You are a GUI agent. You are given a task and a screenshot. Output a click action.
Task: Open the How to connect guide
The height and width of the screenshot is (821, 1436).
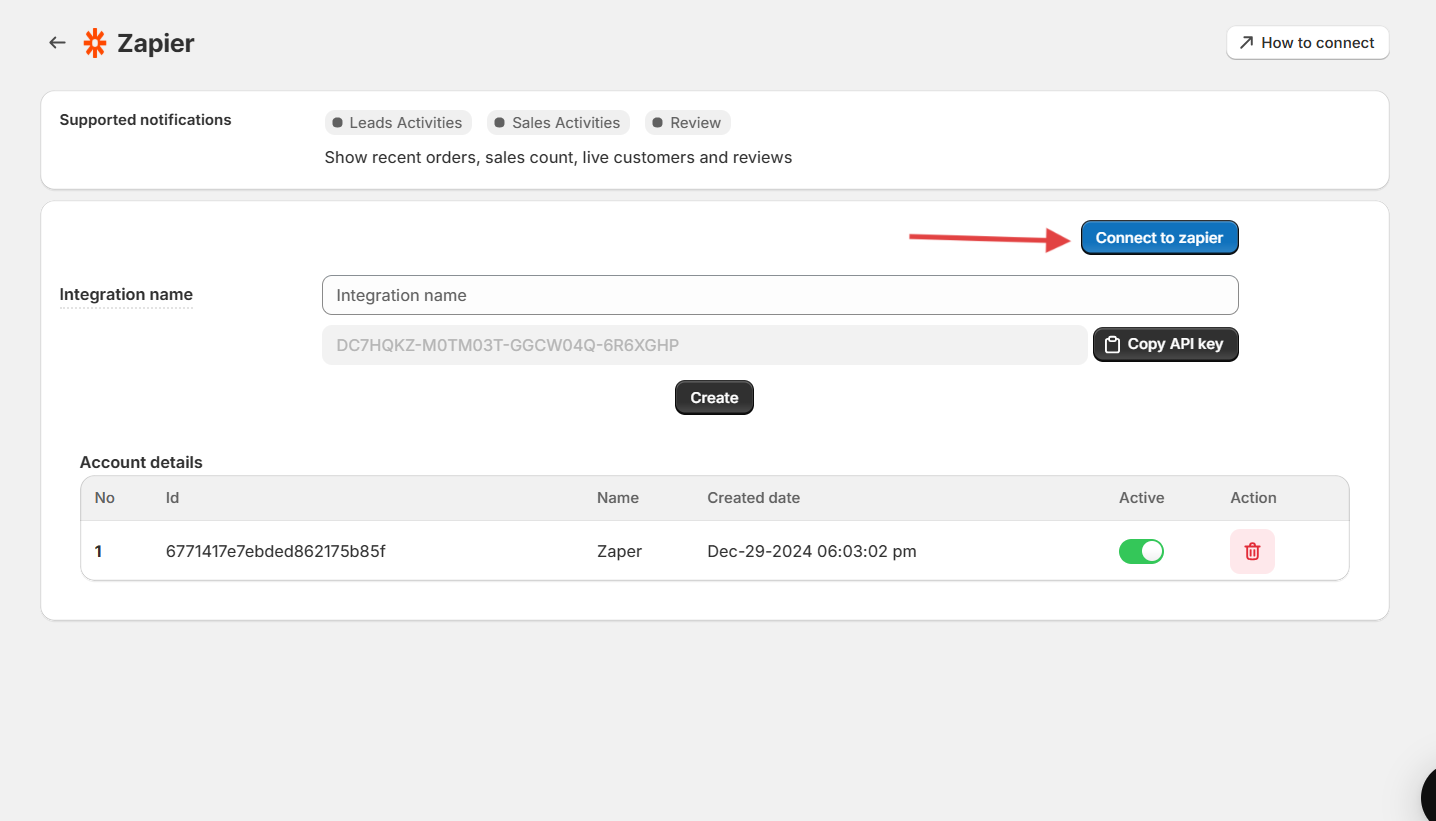(x=1307, y=43)
